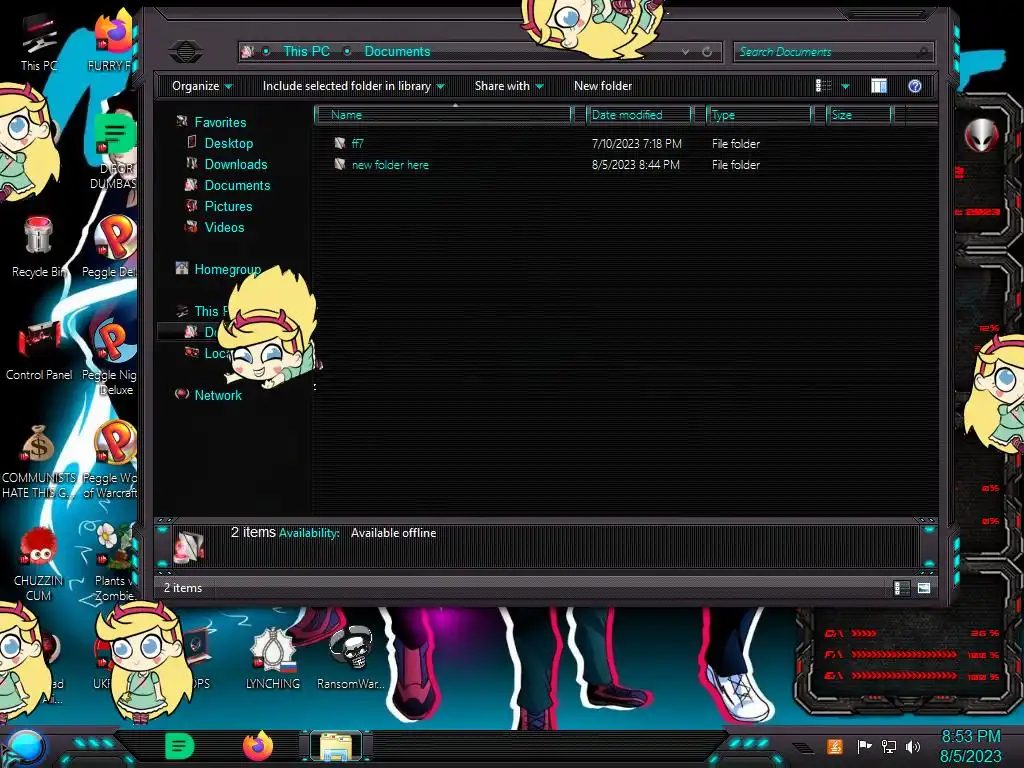Image resolution: width=1024 pixels, height=768 pixels.
Task: Refresh the Documents folder view
Action: pos(707,52)
